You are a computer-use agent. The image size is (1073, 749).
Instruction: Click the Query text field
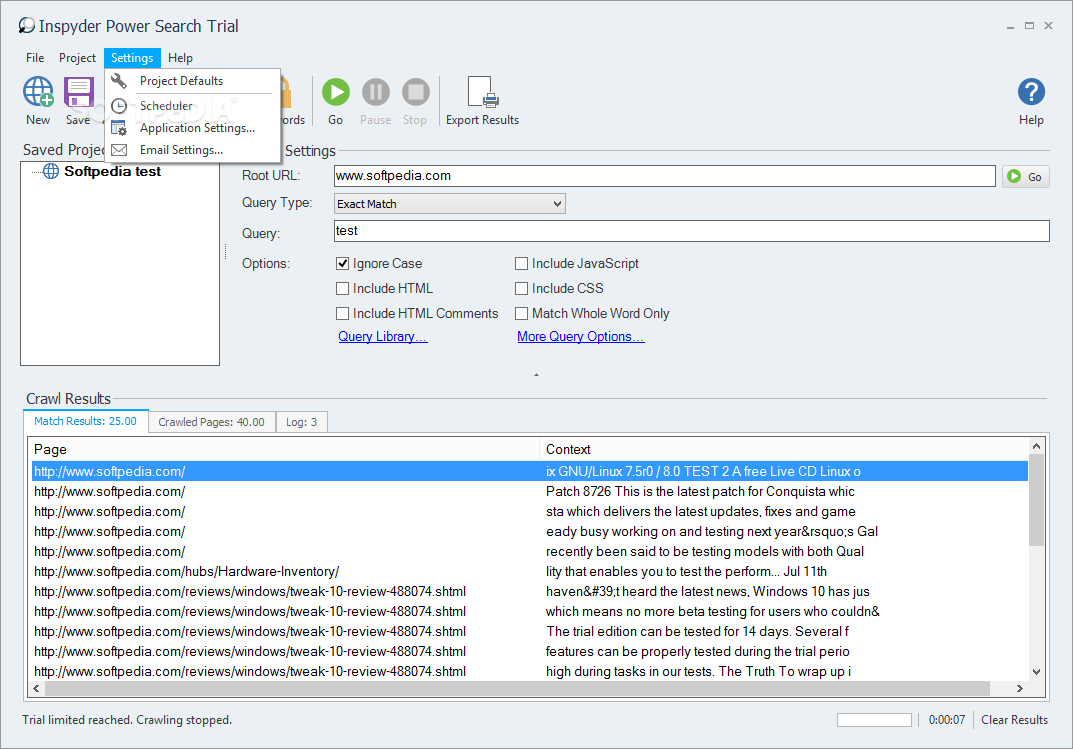[691, 231]
